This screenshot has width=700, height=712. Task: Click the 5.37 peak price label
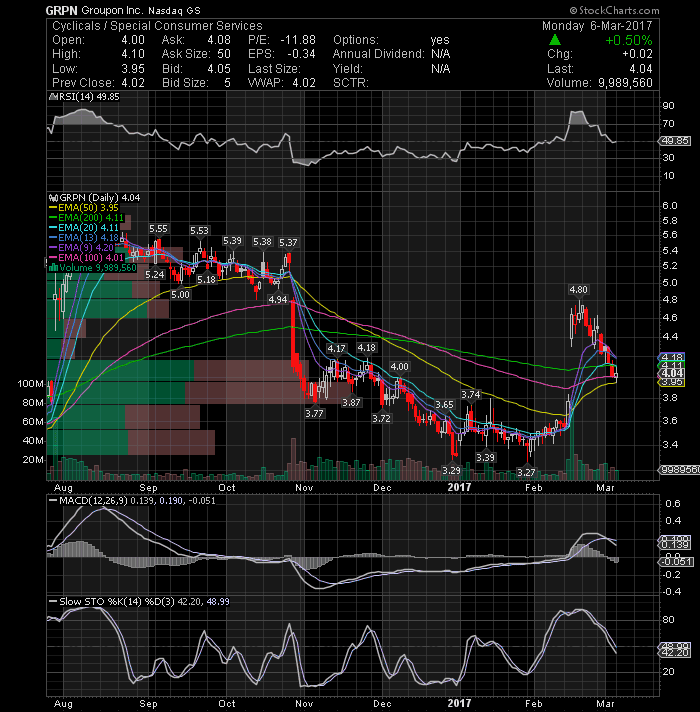click(288, 242)
